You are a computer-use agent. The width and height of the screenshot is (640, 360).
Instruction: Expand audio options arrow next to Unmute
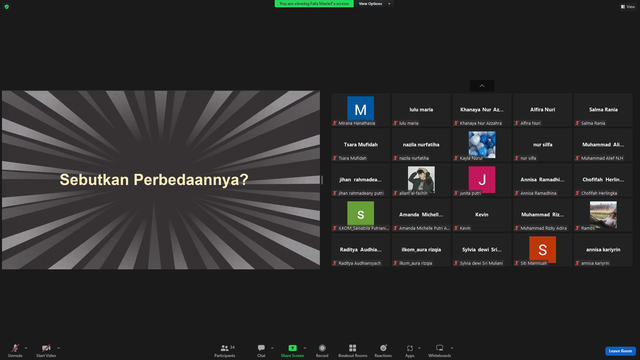point(26,348)
